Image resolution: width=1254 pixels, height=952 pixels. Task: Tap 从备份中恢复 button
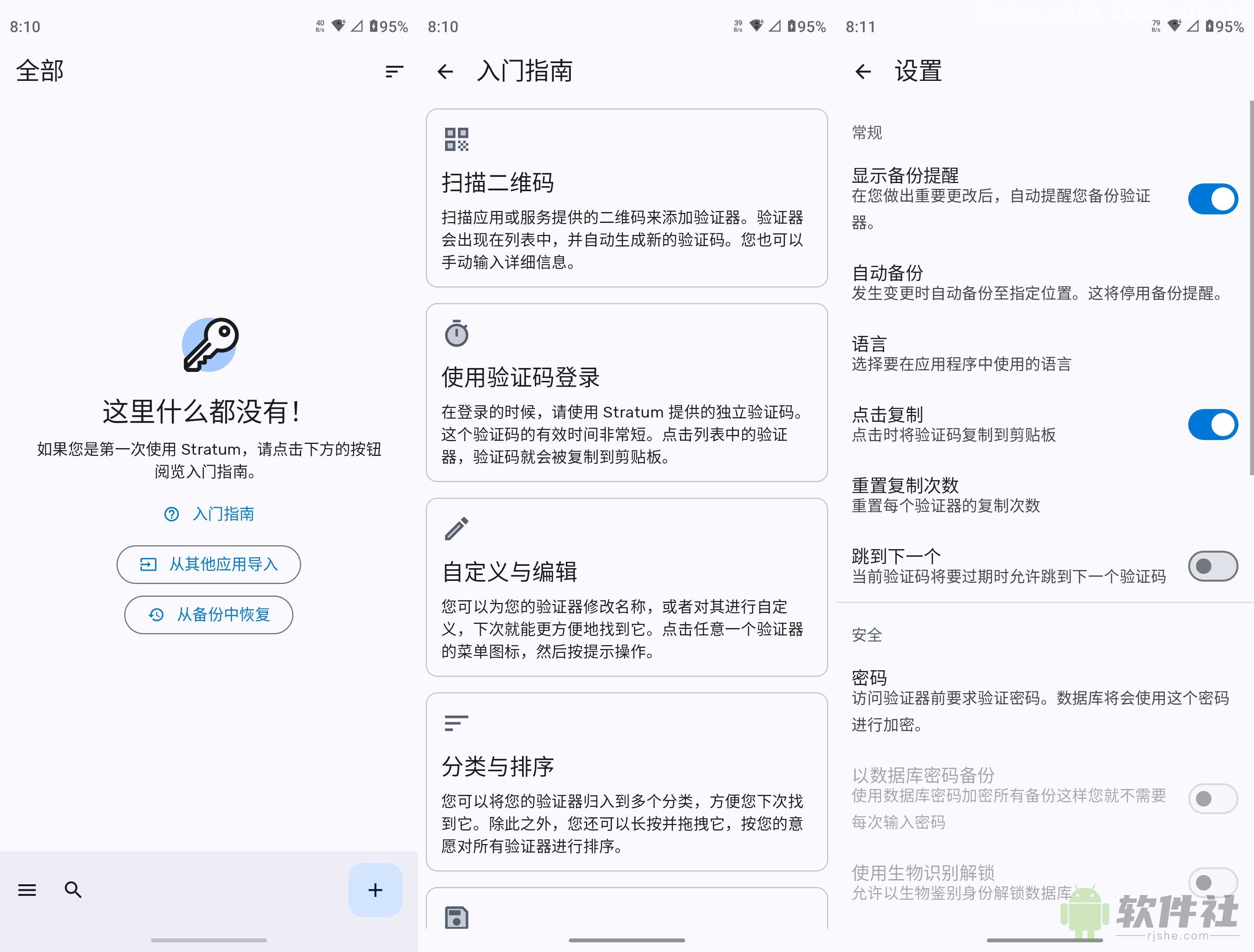point(209,615)
